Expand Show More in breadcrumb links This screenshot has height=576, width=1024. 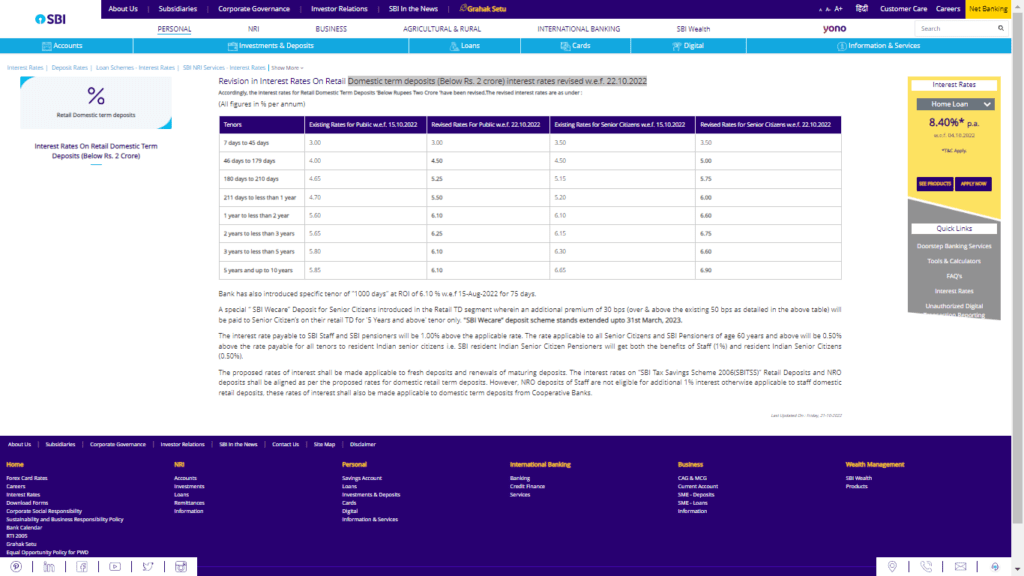(x=287, y=68)
